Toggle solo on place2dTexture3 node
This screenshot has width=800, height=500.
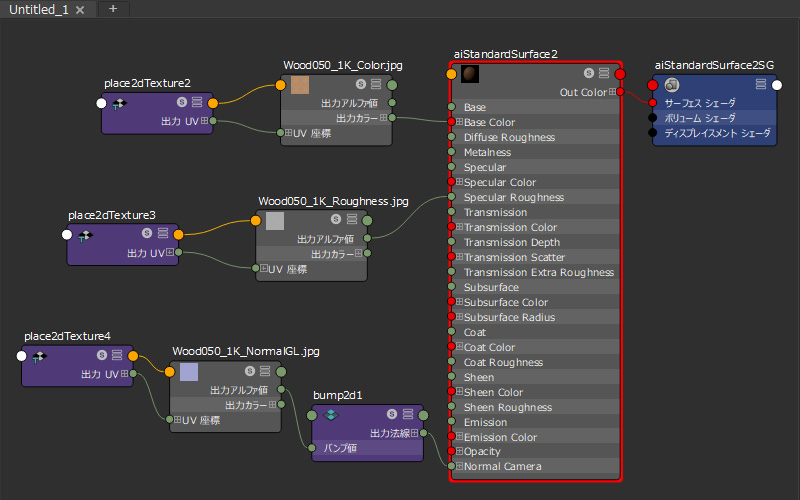tap(146, 235)
